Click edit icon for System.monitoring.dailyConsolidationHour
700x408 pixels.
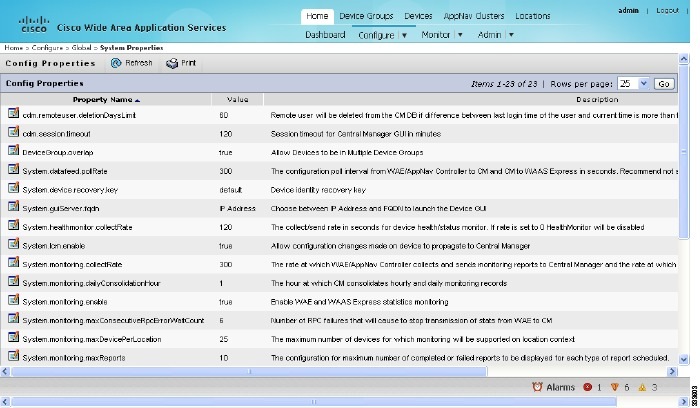(13, 282)
